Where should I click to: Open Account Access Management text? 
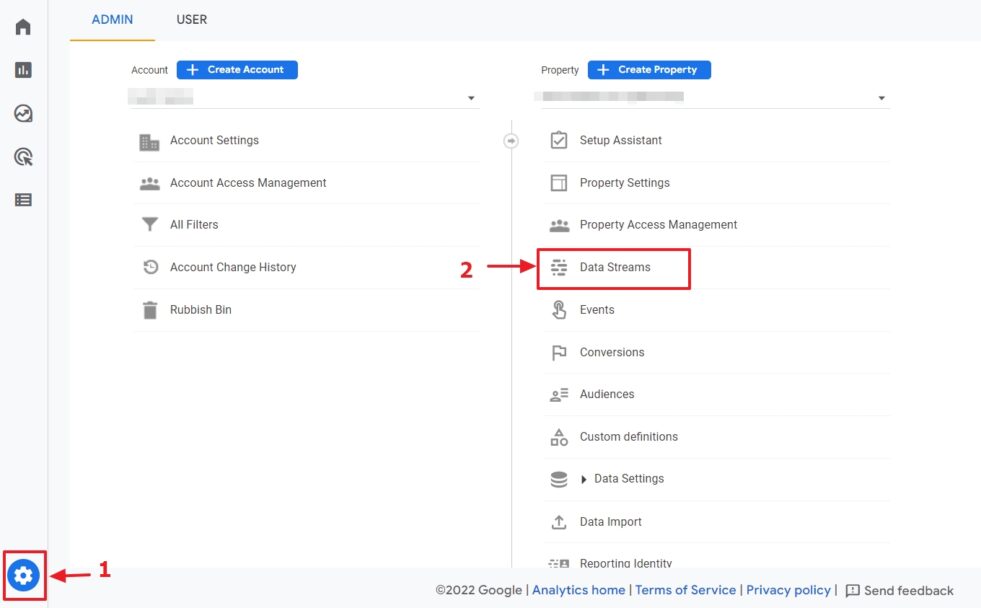(x=248, y=183)
